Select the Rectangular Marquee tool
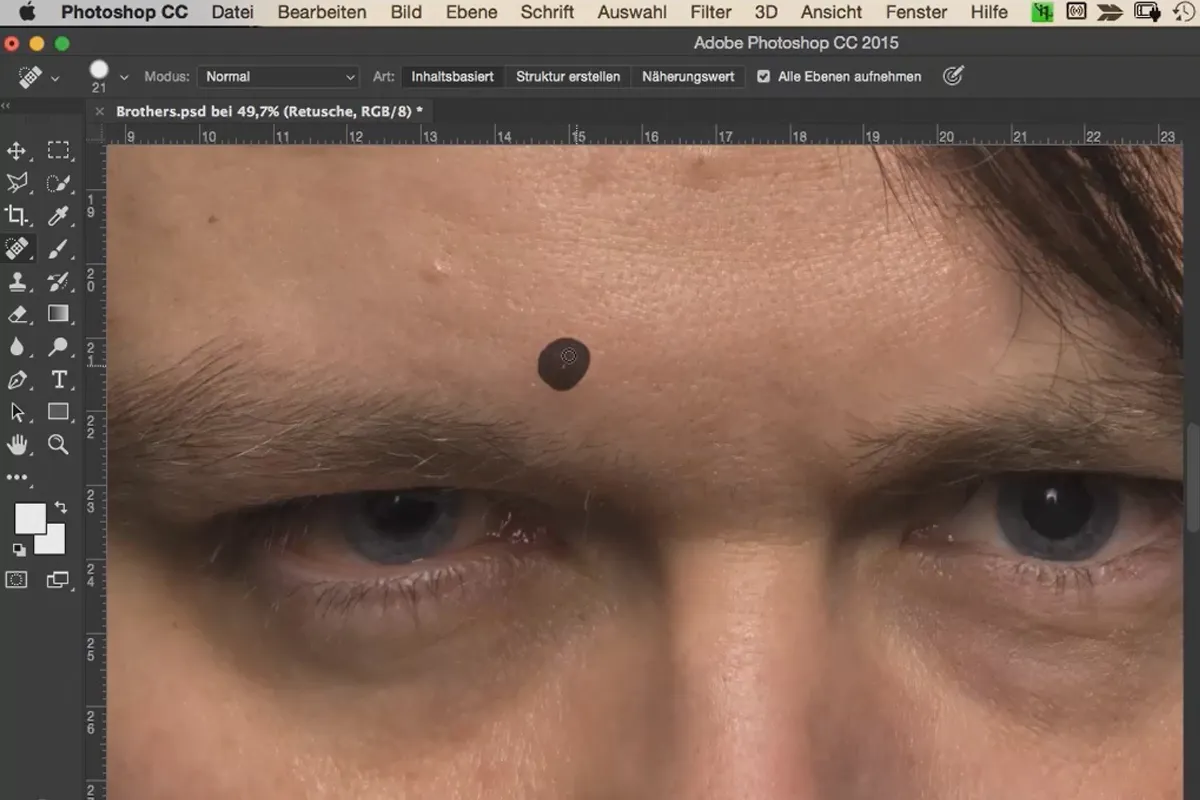The width and height of the screenshot is (1200, 800). pyautogui.click(x=59, y=151)
